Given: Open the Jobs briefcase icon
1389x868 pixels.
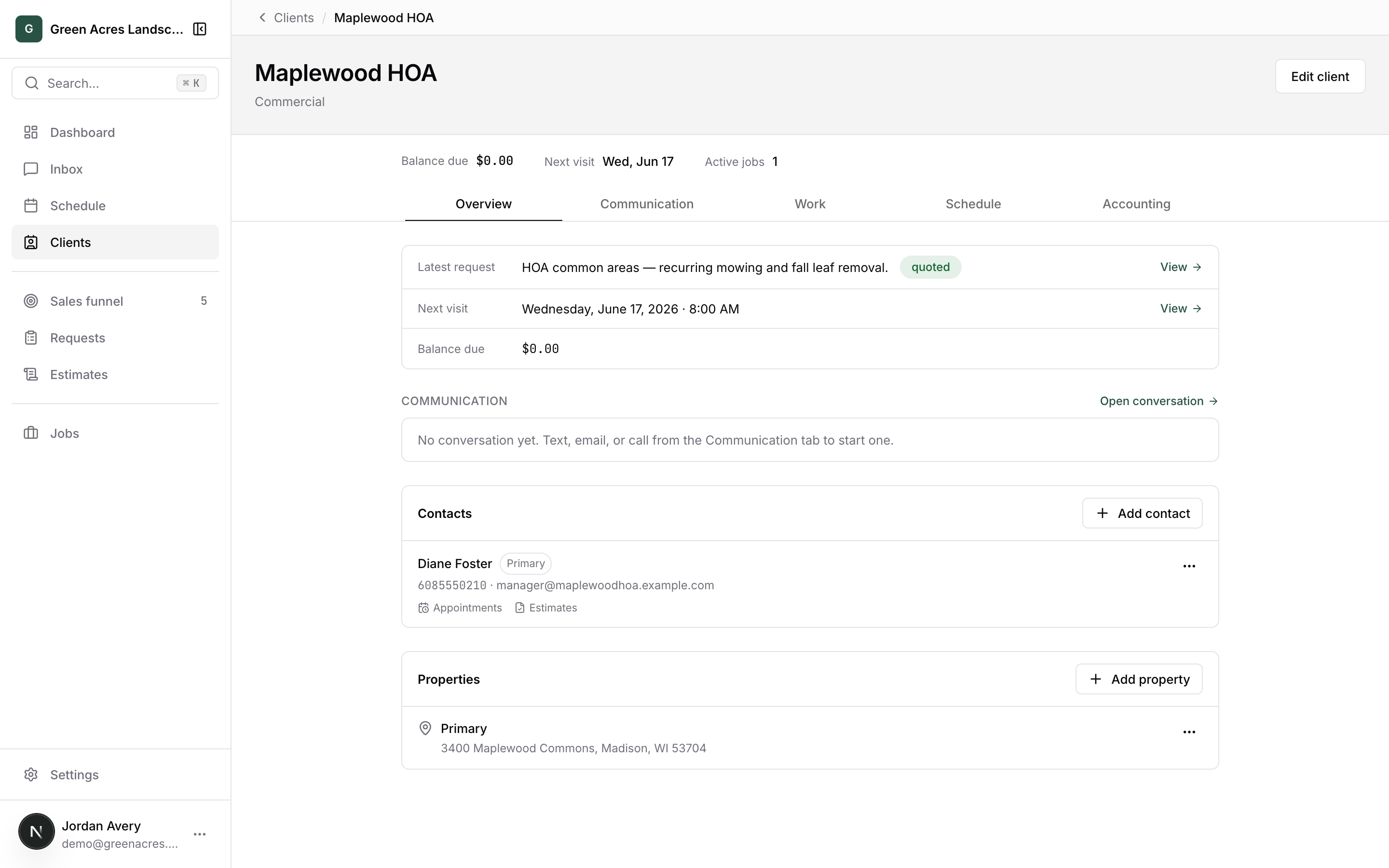Looking at the screenshot, I should (x=31, y=433).
